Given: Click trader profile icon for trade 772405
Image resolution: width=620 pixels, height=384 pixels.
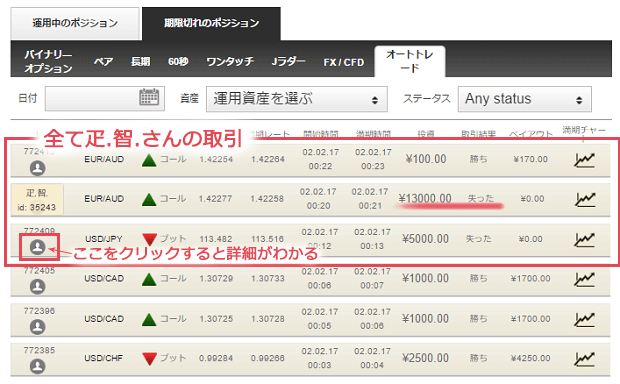Looking at the screenshot, I should click(38, 286).
